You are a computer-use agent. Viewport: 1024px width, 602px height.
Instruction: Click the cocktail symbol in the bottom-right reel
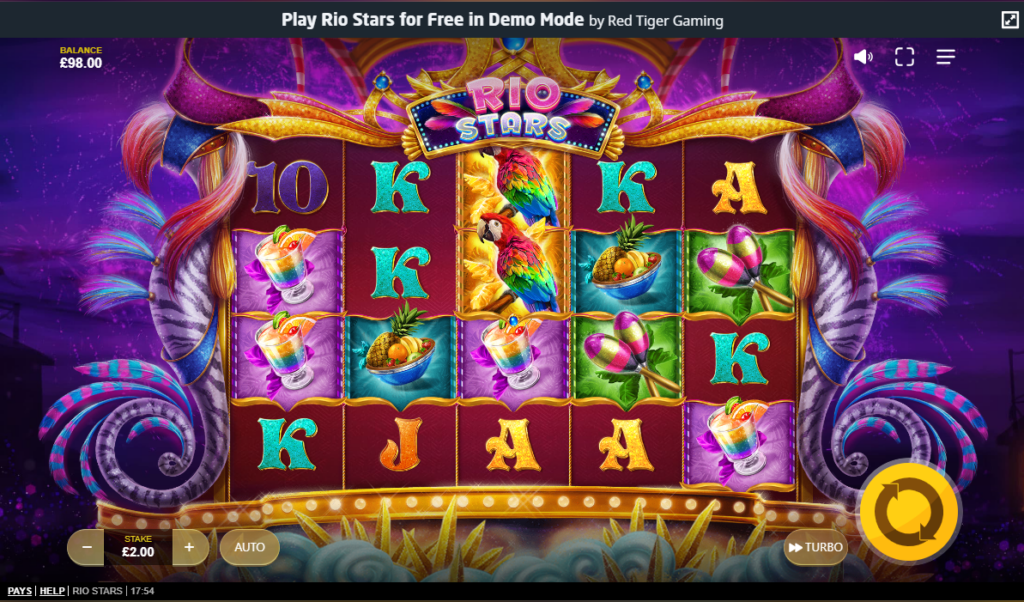pos(739,443)
